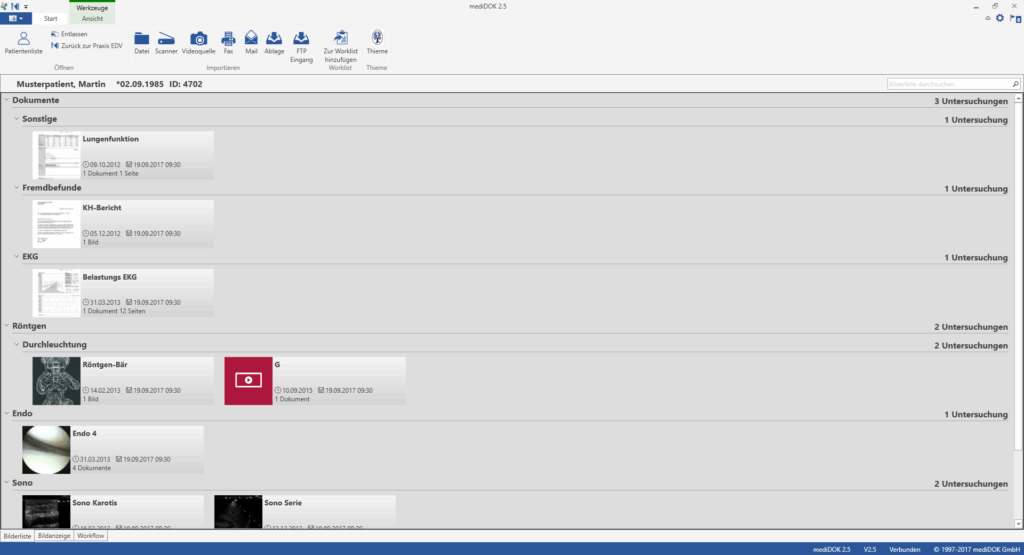The height and width of the screenshot is (555, 1024).
Task: Click the Entlassen button
Action: pos(73,34)
